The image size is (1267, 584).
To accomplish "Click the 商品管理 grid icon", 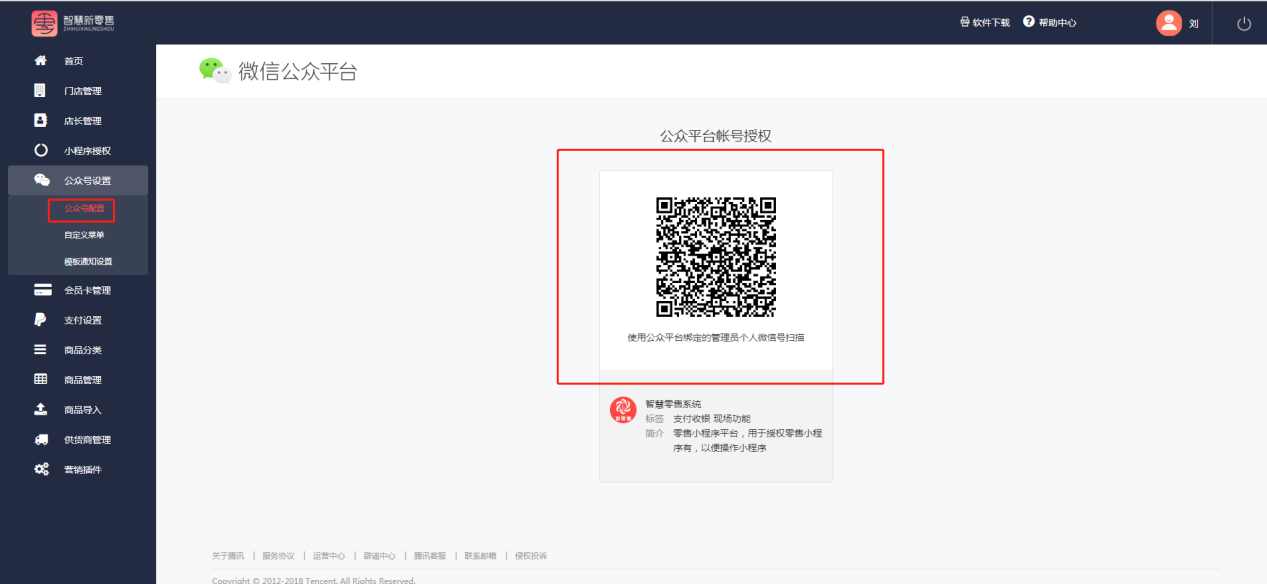I will (x=41, y=379).
